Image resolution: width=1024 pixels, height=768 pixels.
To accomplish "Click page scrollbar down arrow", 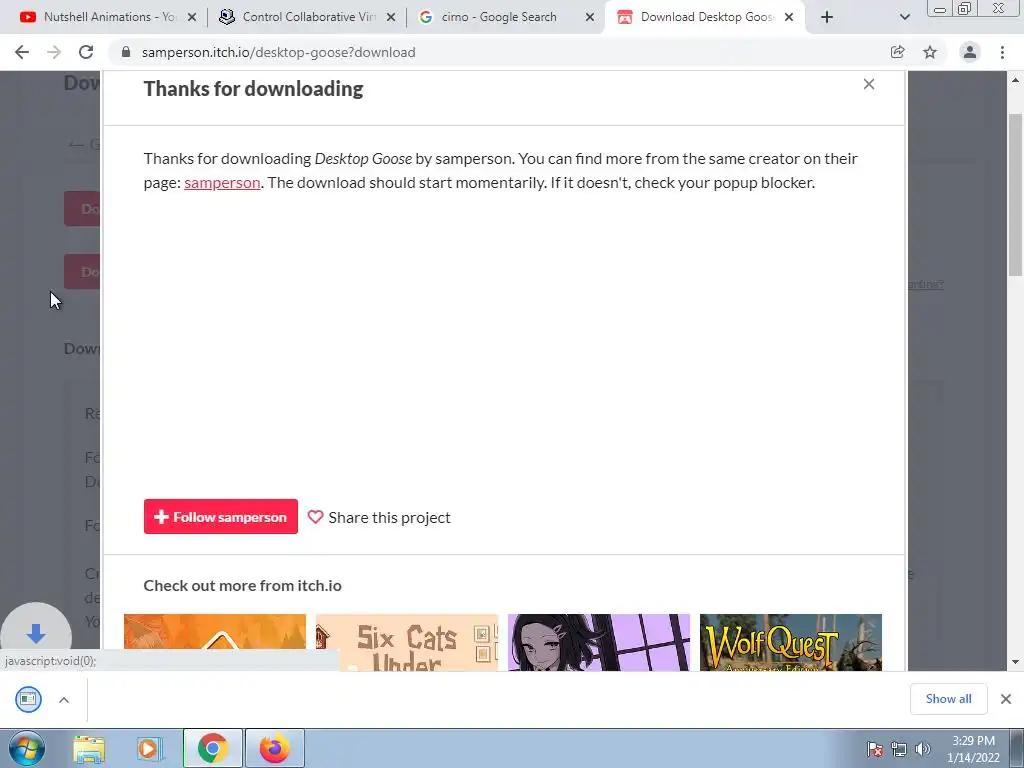I will (x=1016, y=662).
